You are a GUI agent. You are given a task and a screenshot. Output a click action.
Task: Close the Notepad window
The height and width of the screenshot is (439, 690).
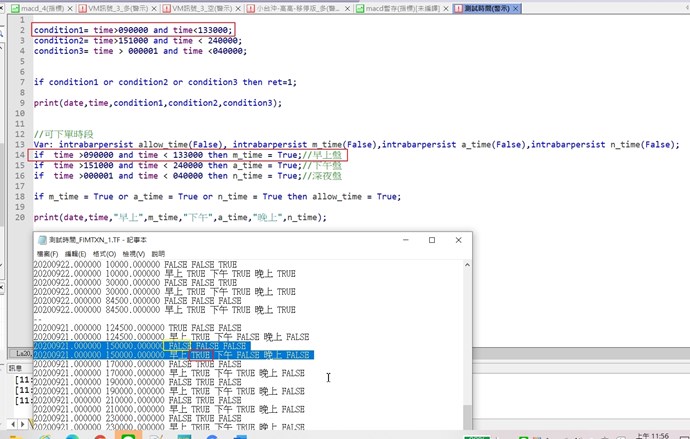458,240
